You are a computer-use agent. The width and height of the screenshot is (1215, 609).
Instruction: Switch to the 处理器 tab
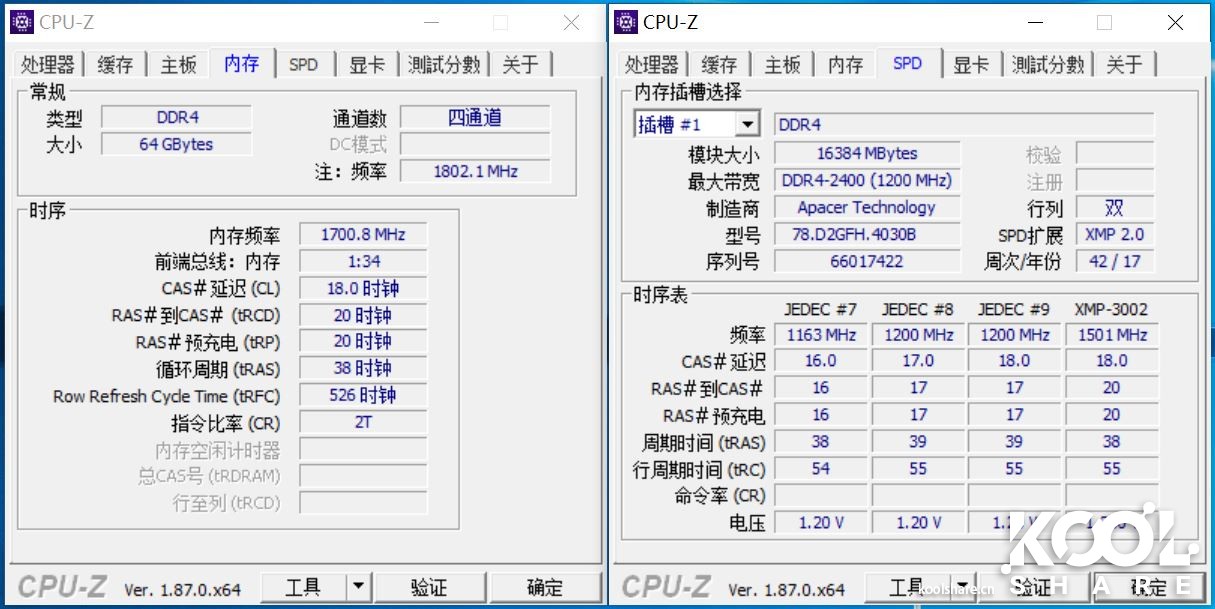(47, 63)
